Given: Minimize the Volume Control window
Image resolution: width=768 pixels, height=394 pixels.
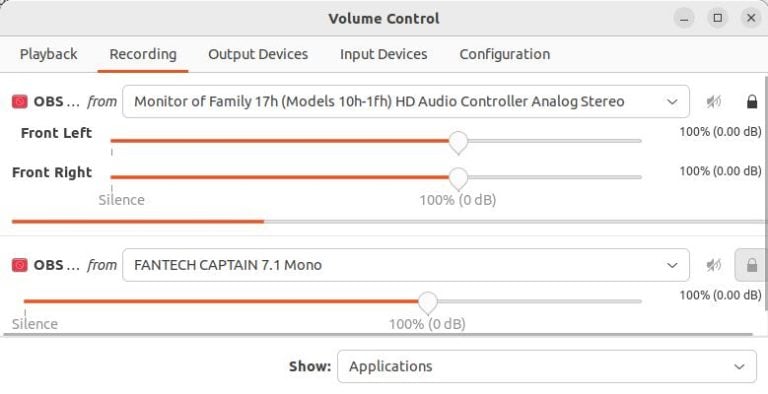Looking at the screenshot, I should pos(684,19).
